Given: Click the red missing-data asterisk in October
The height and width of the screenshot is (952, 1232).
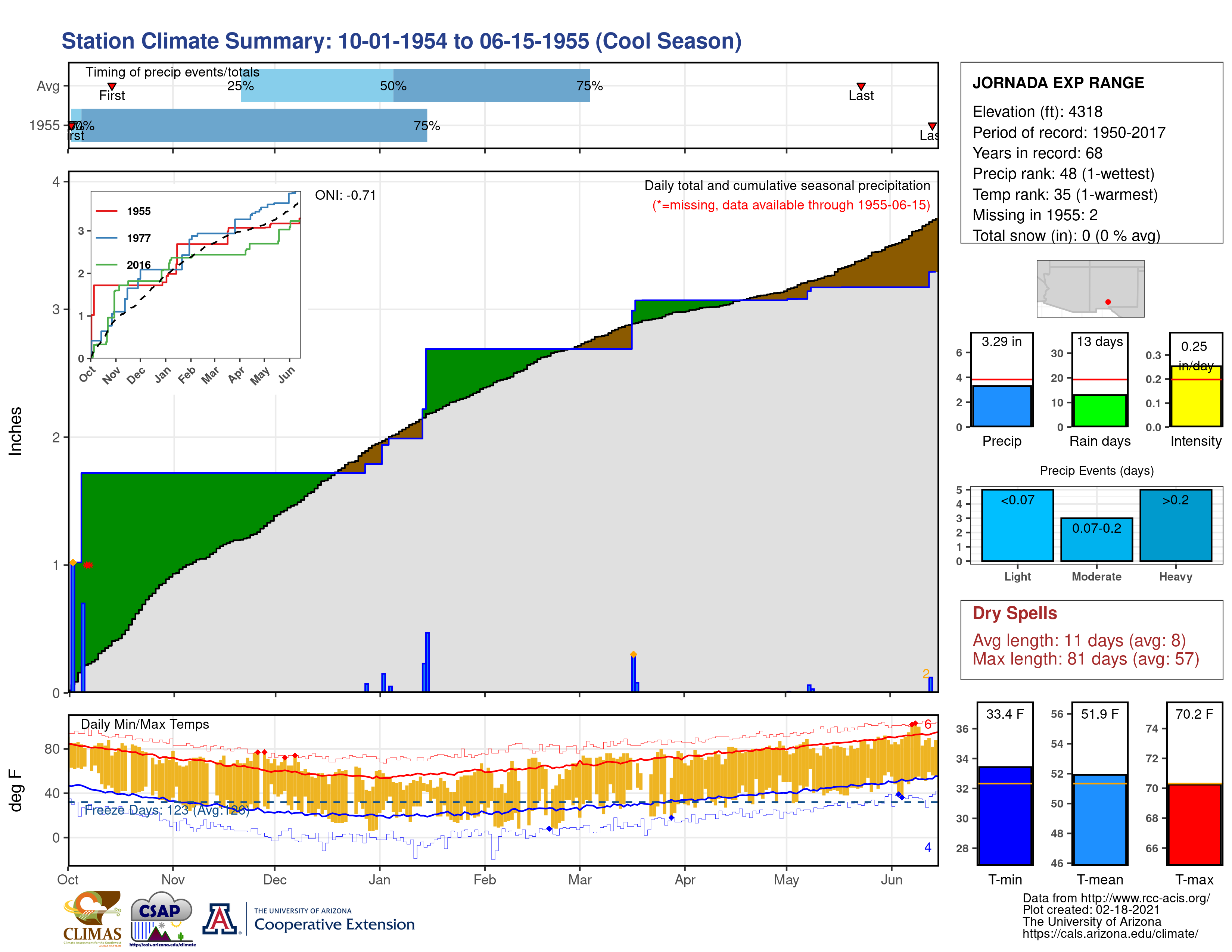Looking at the screenshot, I should coord(88,564).
